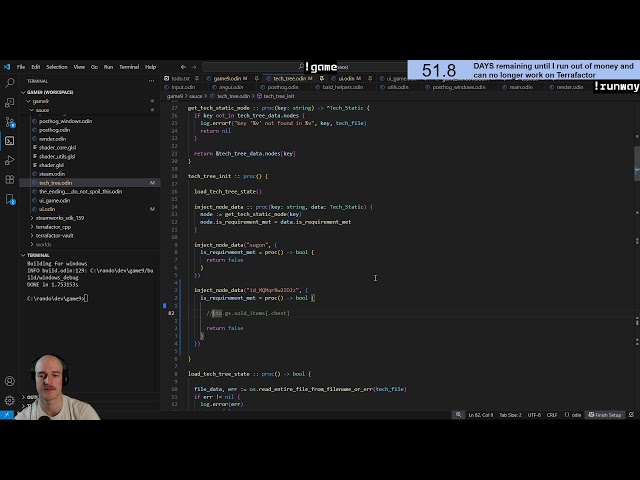Viewport: 640px width, 480px height.
Task: Open the Search view in activity bar
Action: (x=10, y=83)
